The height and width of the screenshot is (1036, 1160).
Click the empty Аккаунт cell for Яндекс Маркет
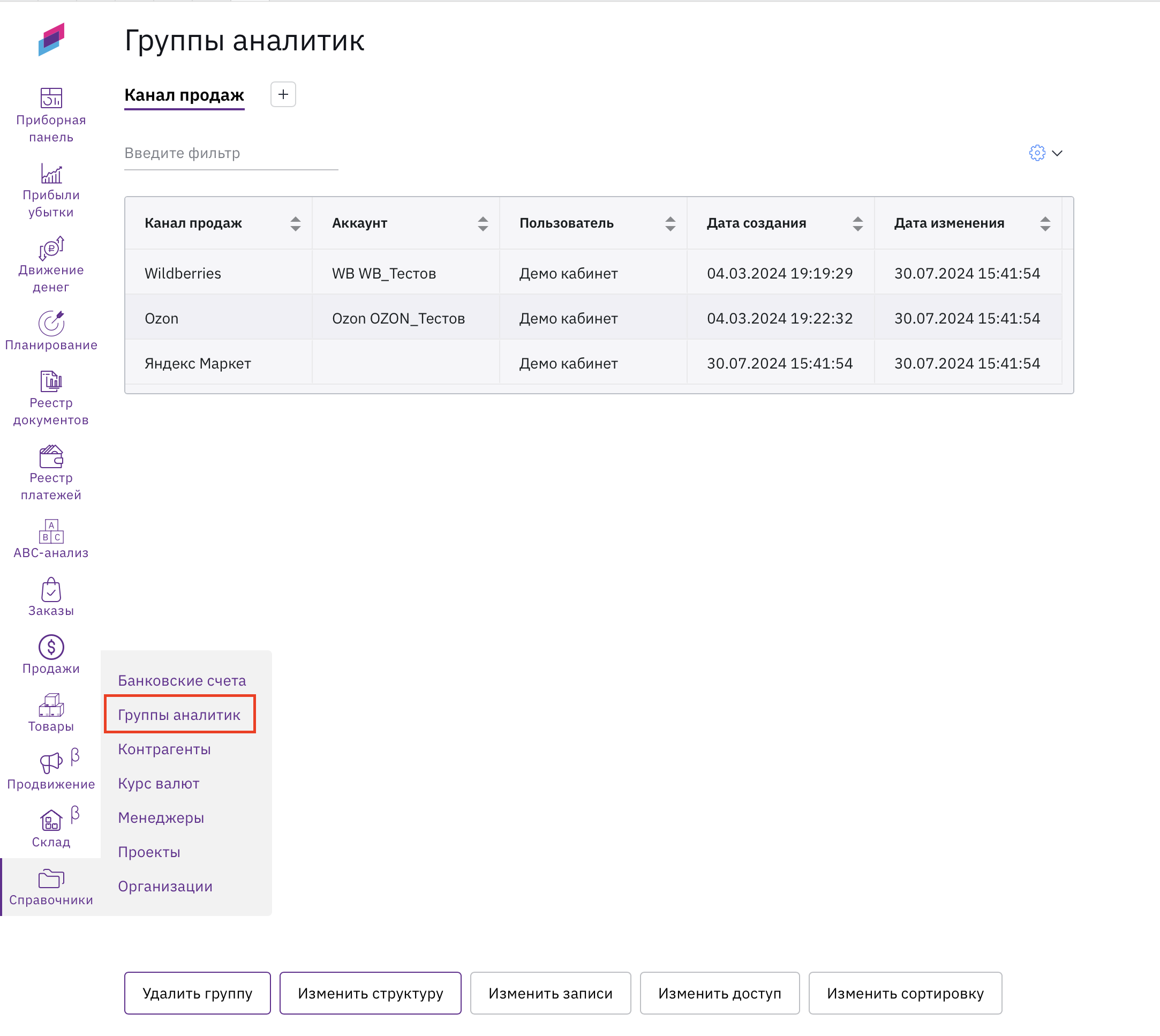405,363
